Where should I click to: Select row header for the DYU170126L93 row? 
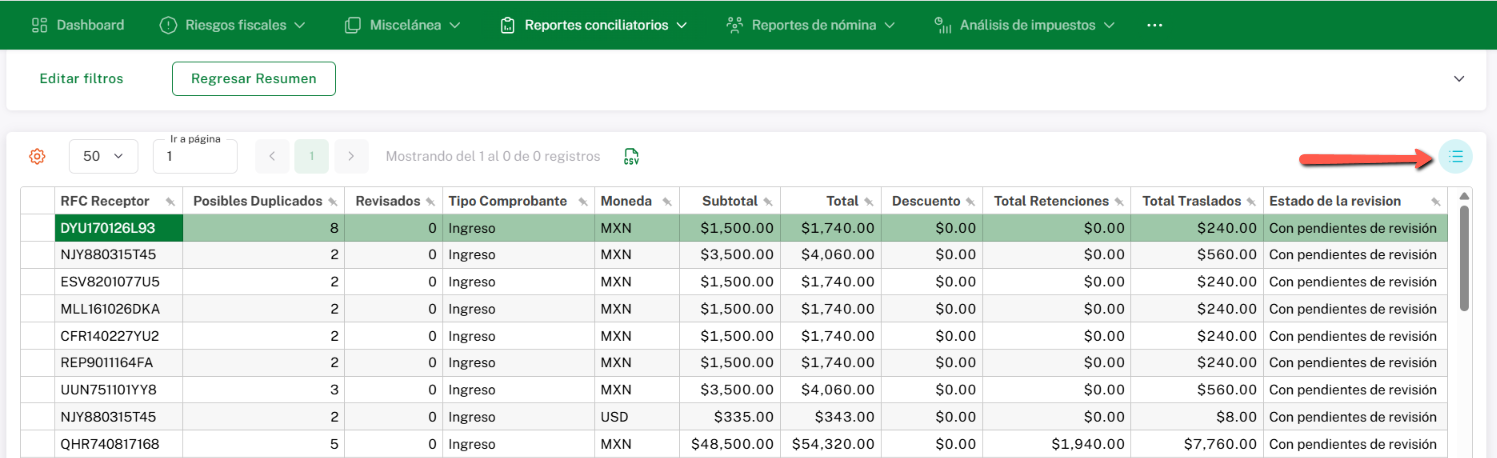pyautogui.click(x=38, y=228)
